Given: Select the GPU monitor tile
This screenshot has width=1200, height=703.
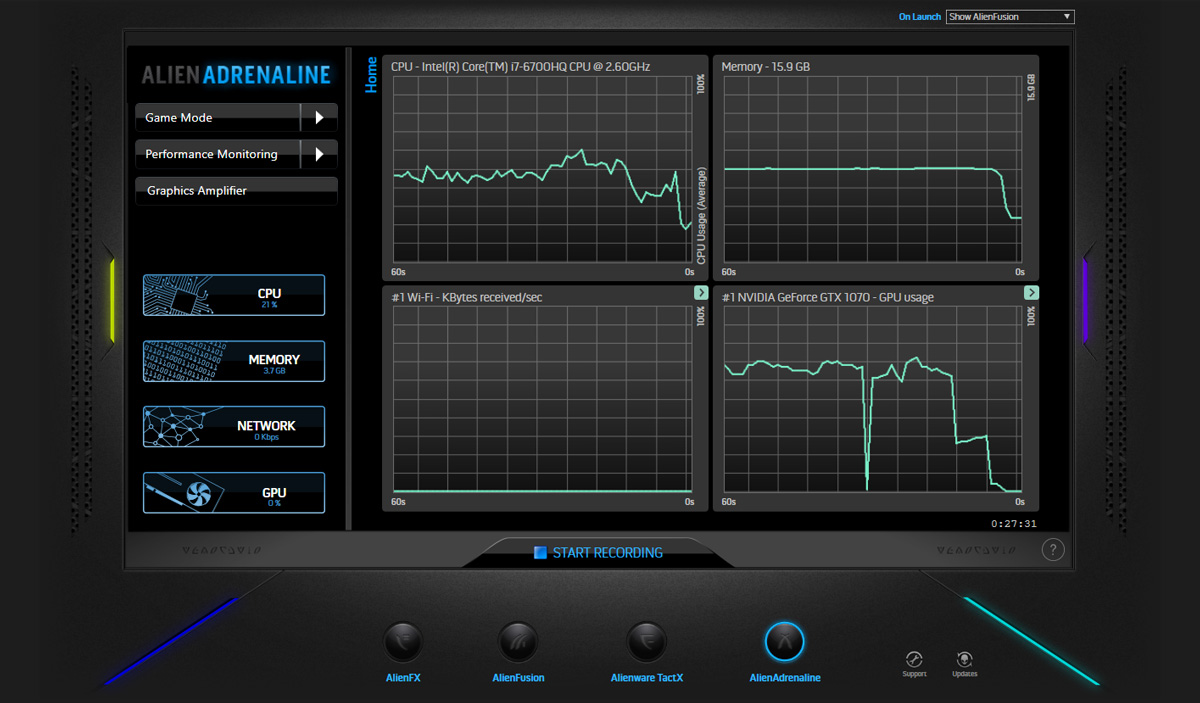Looking at the screenshot, I should pos(234,493).
